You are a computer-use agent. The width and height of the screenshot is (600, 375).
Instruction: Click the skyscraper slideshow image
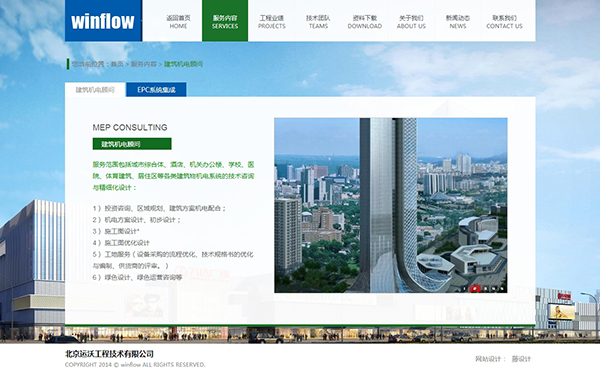pos(391,205)
